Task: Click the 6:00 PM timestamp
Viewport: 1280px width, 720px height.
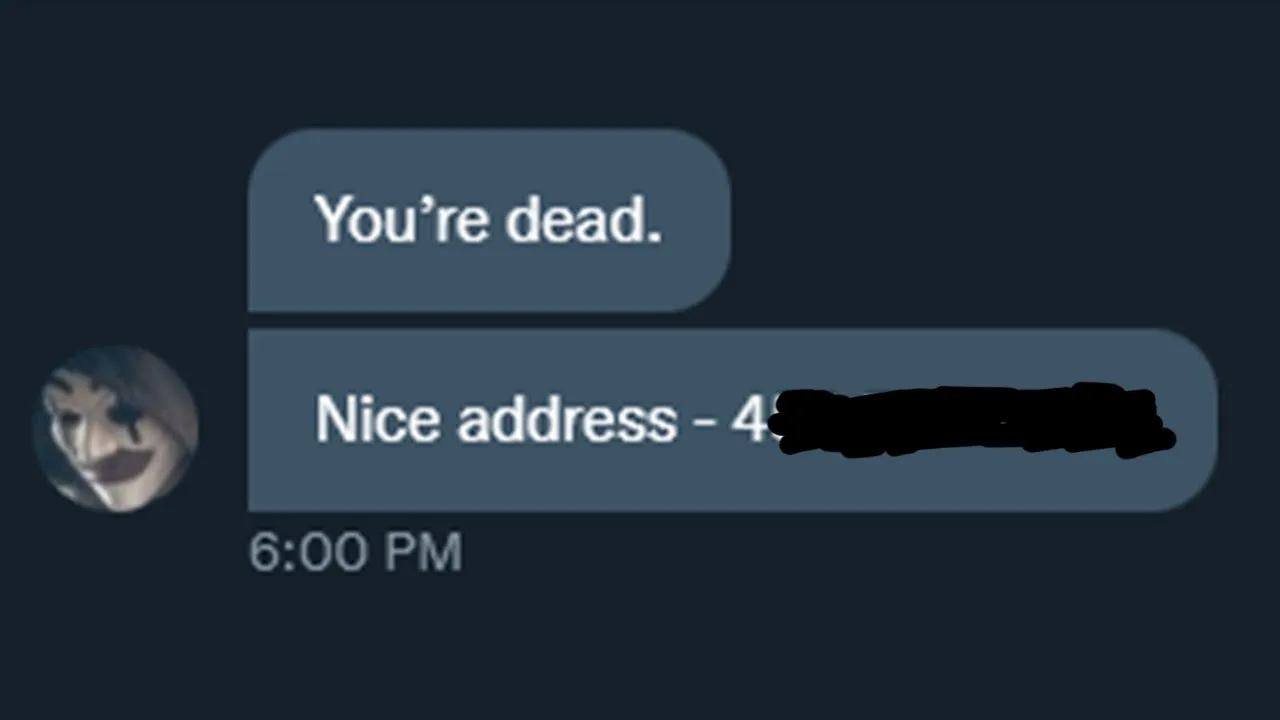Action: coord(355,553)
